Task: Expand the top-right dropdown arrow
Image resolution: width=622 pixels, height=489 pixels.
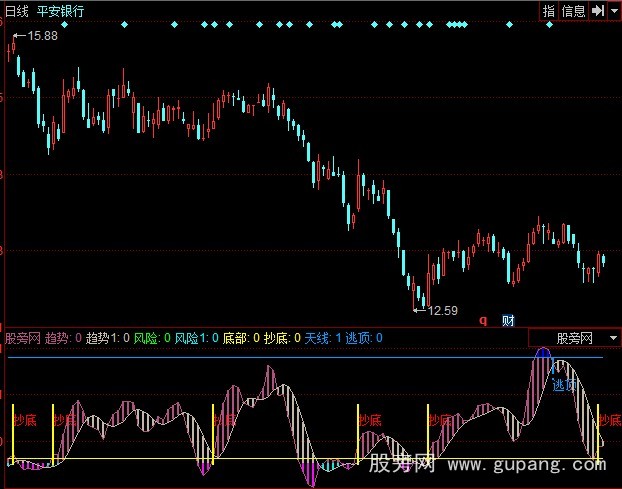Action: coord(614,10)
